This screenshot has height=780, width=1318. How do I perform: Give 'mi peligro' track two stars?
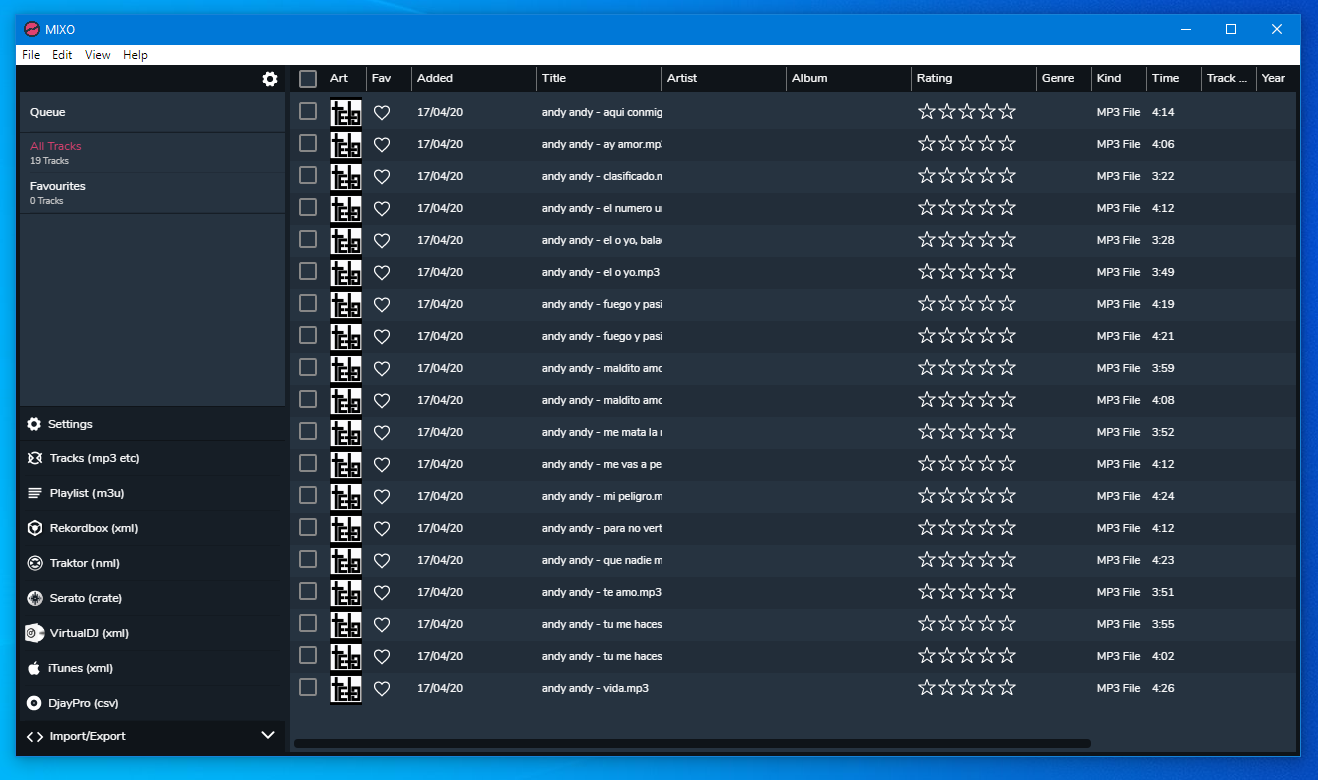(x=947, y=496)
